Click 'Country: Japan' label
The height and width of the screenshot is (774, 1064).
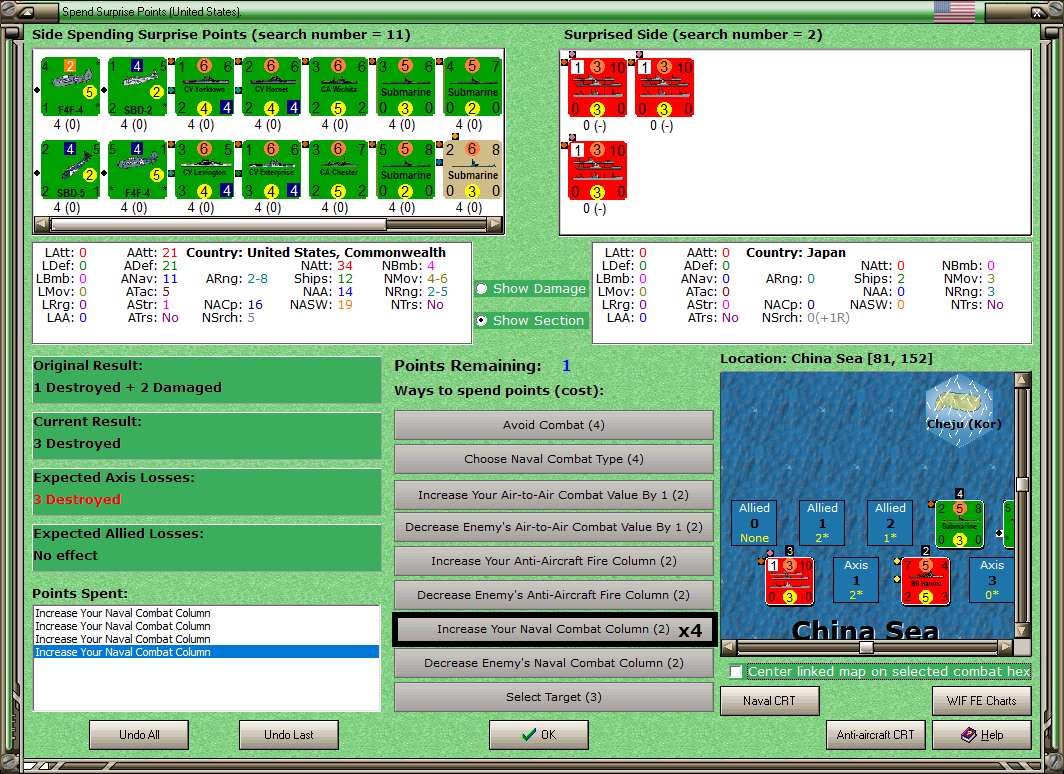coord(796,253)
